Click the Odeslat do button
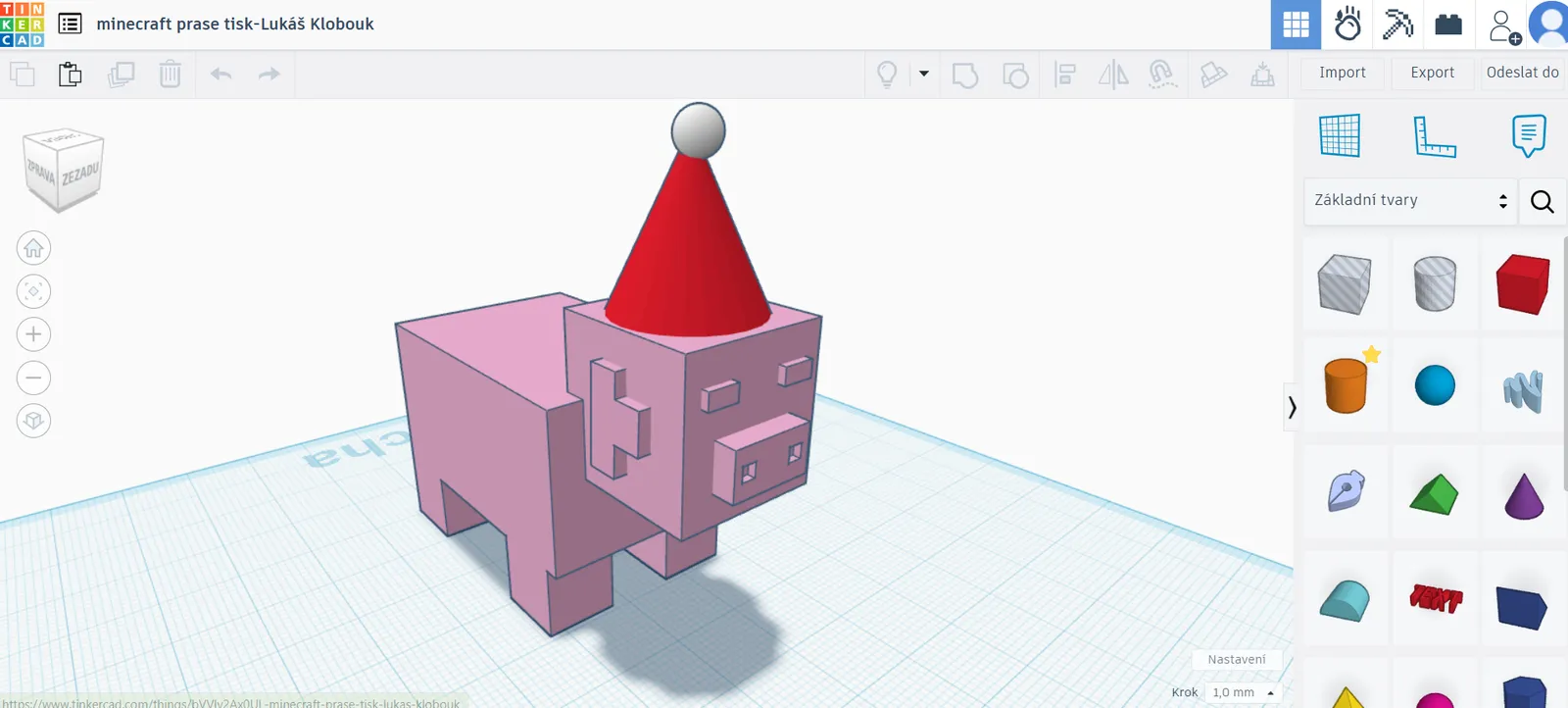The image size is (1568, 708). tap(1522, 73)
